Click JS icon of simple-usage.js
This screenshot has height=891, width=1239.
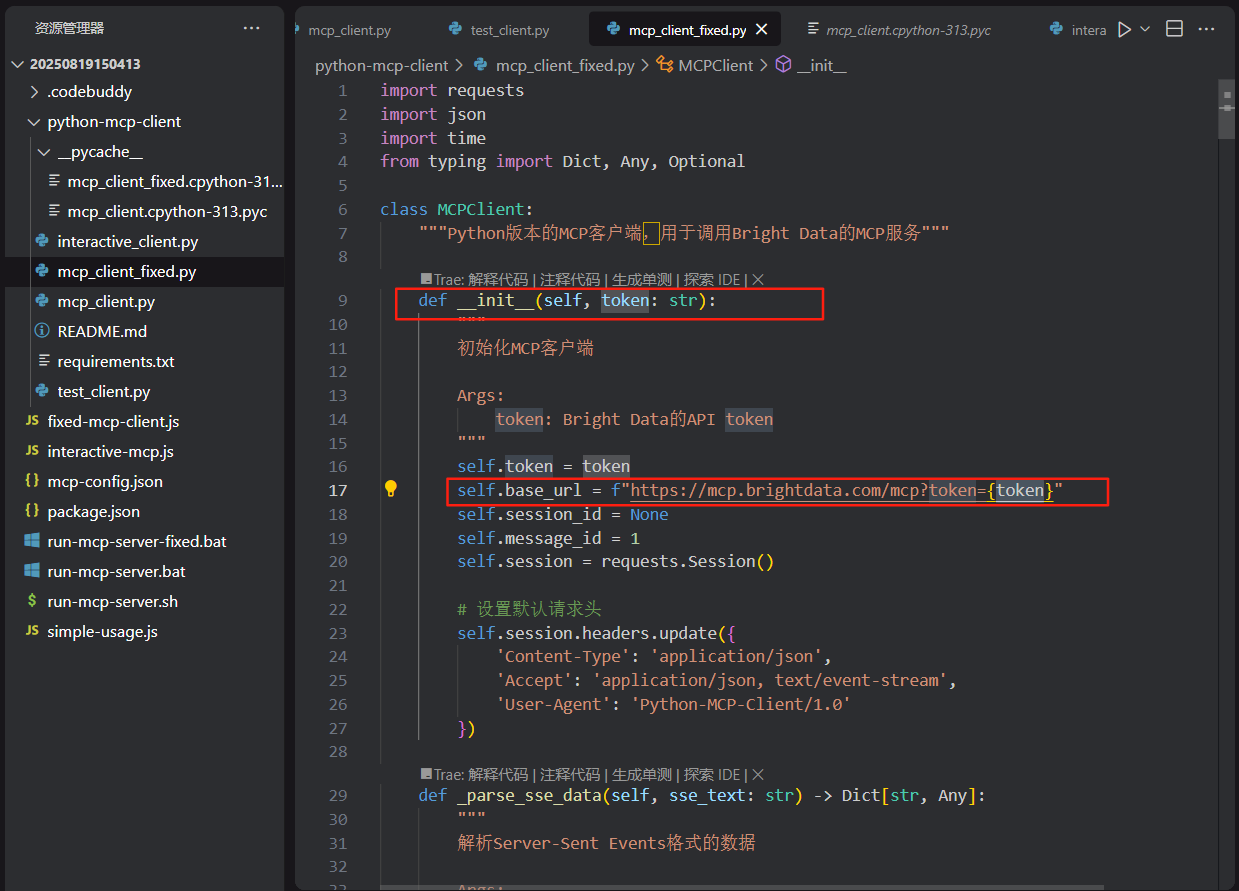[x=32, y=631]
